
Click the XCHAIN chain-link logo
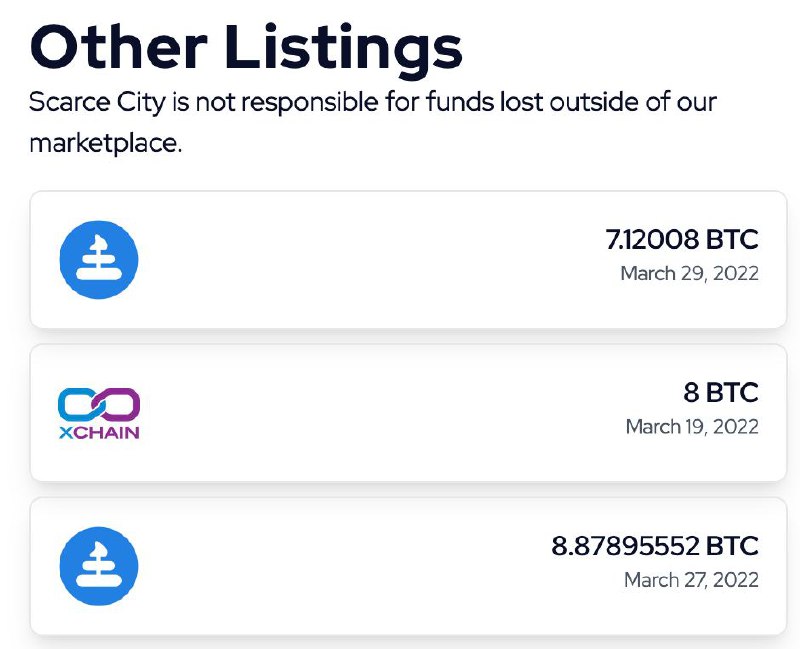[x=99, y=413]
